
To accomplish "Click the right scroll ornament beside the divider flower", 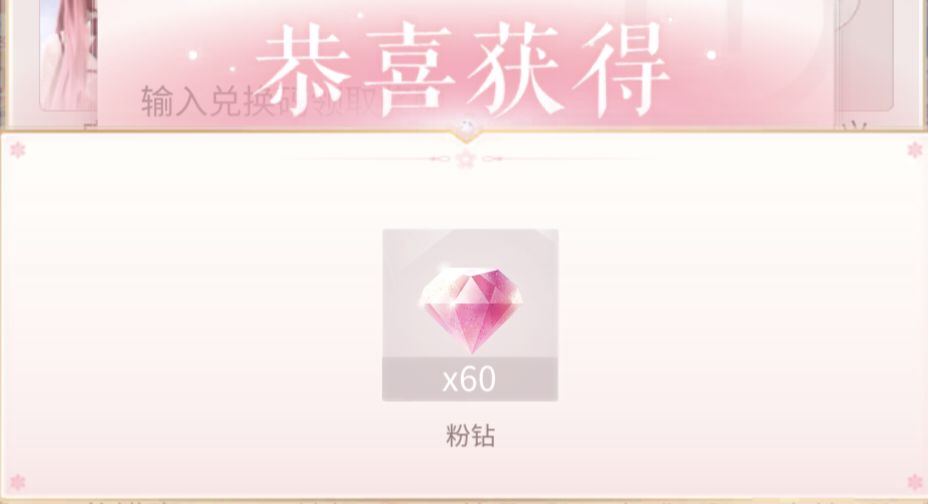I will tap(491, 159).
